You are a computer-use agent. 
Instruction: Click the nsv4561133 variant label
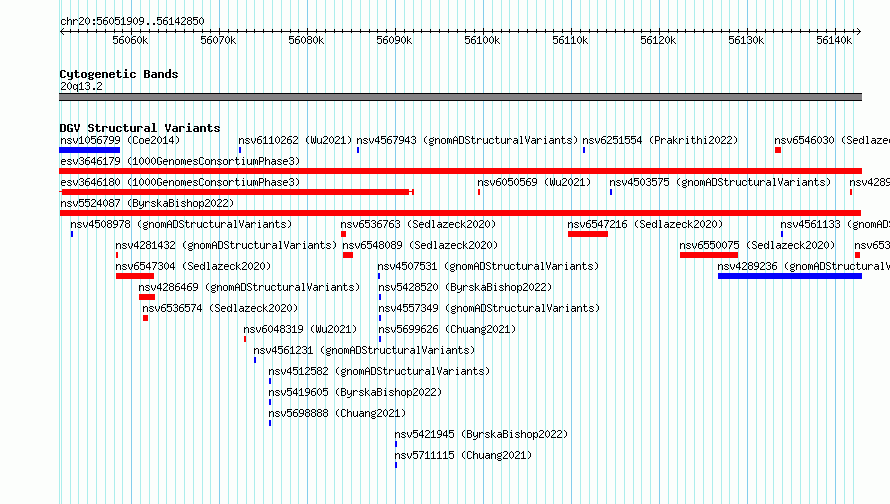835,224
